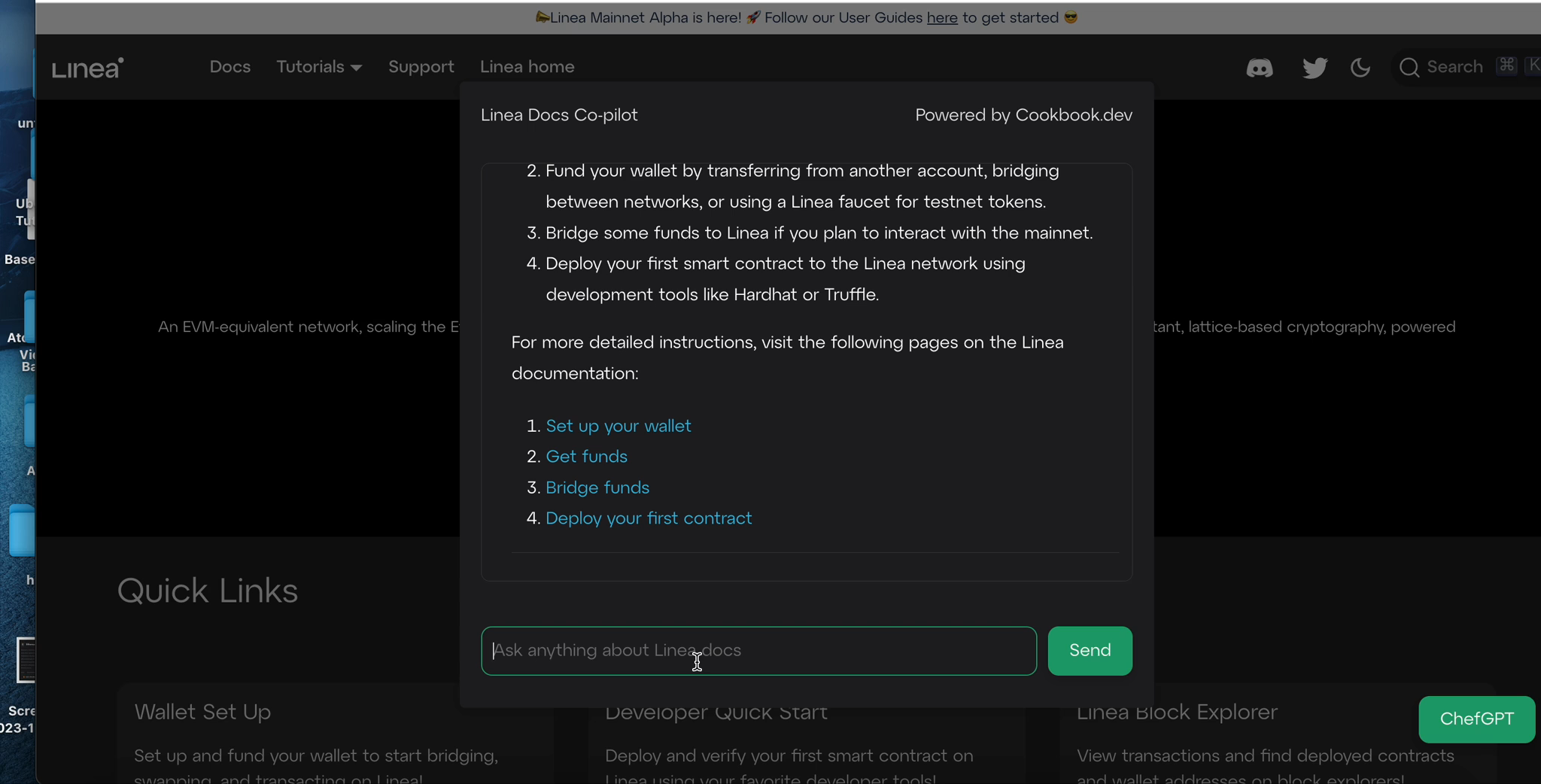Open the Docs nav item

[230, 67]
